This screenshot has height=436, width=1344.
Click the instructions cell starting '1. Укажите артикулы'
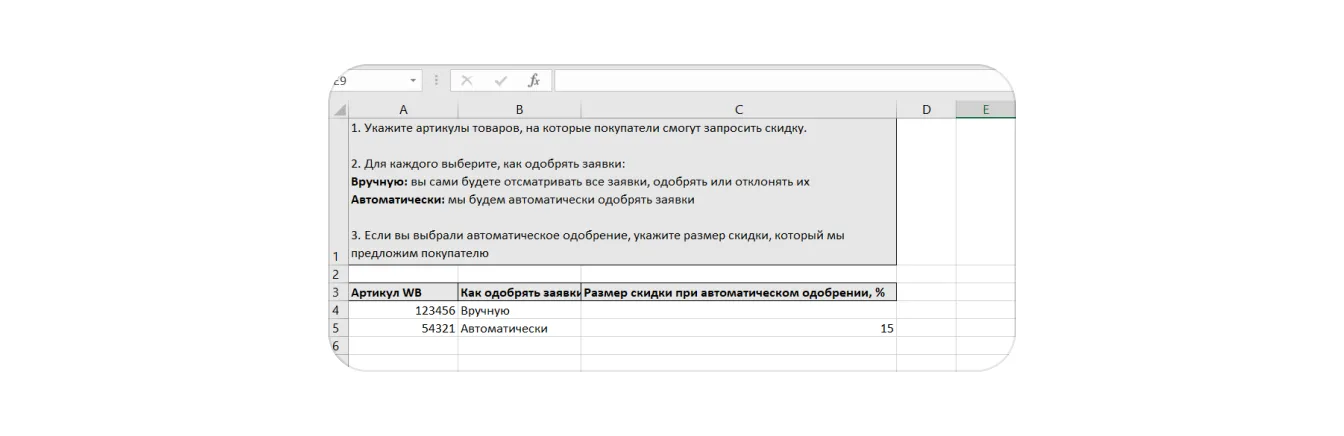click(x=622, y=192)
